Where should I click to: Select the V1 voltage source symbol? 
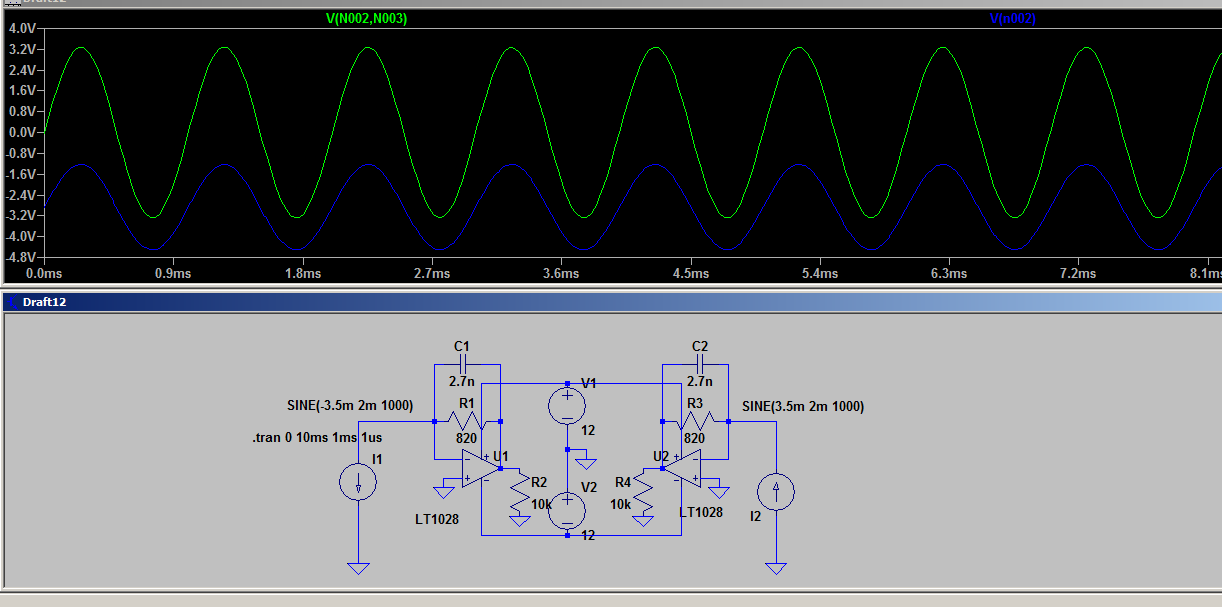click(x=567, y=404)
